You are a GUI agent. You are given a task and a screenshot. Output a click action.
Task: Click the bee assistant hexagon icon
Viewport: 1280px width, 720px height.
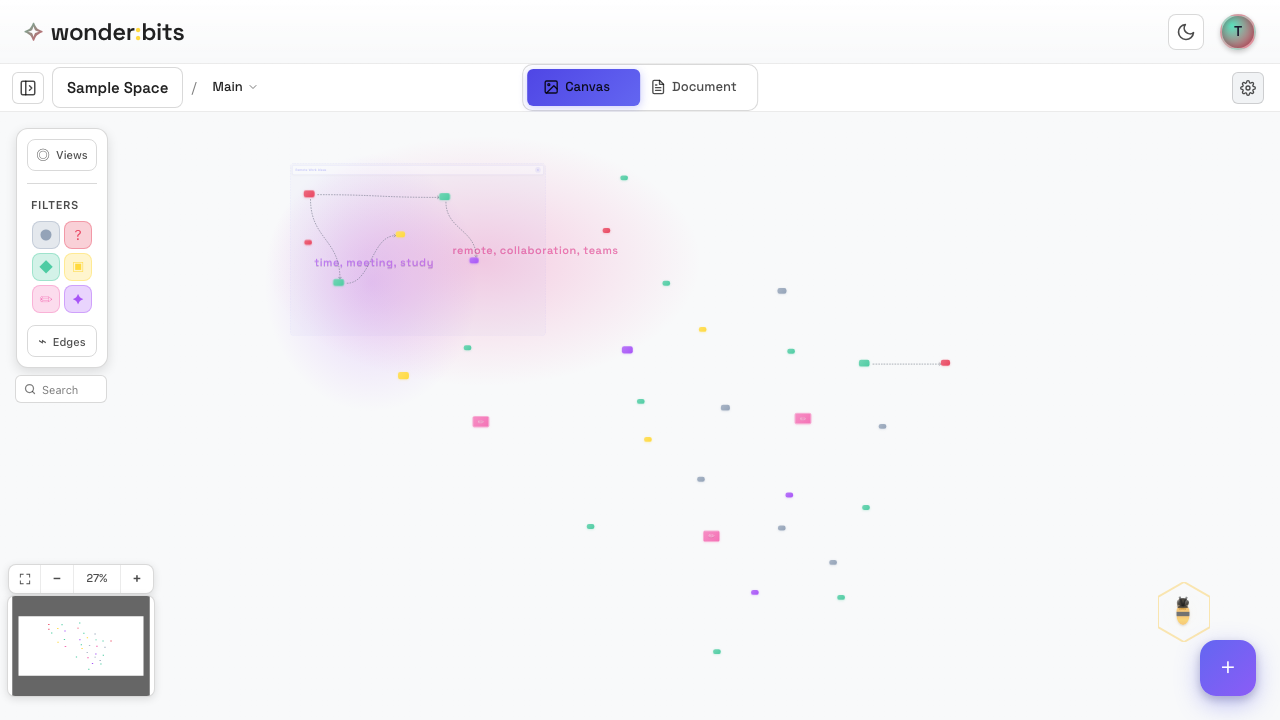pyautogui.click(x=1183, y=611)
